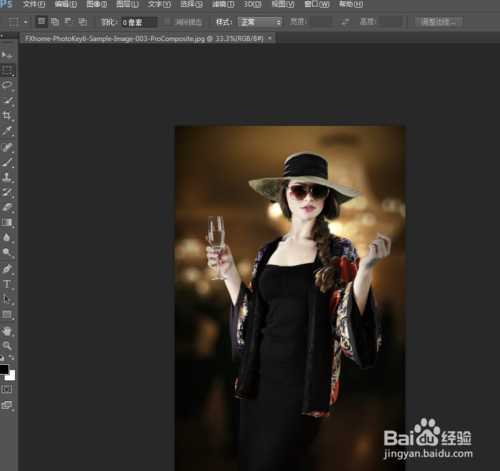The image size is (500, 471).
Task: Select the Rectangular Marquee tool
Action: tap(7, 70)
